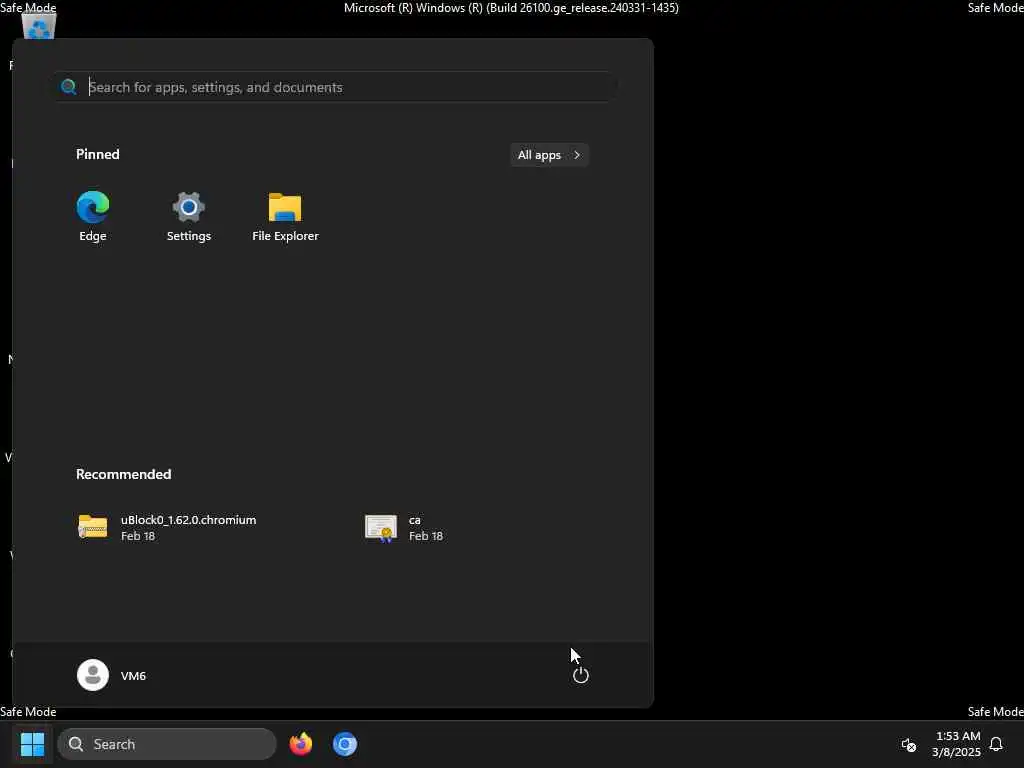Open the recommended ca certificate file
The height and width of the screenshot is (768, 1024).
pyautogui.click(x=404, y=527)
